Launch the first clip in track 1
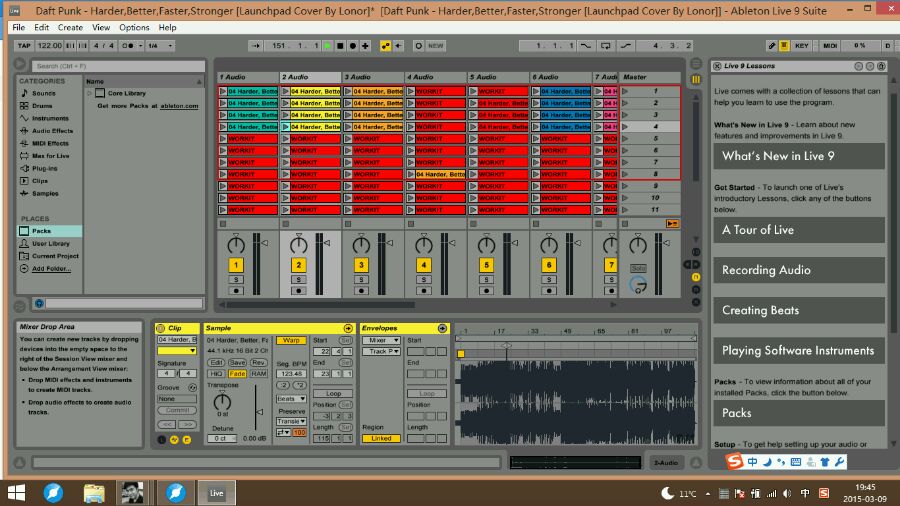The width and height of the screenshot is (900, 506). pyautogui.click(x=223, y=91)
